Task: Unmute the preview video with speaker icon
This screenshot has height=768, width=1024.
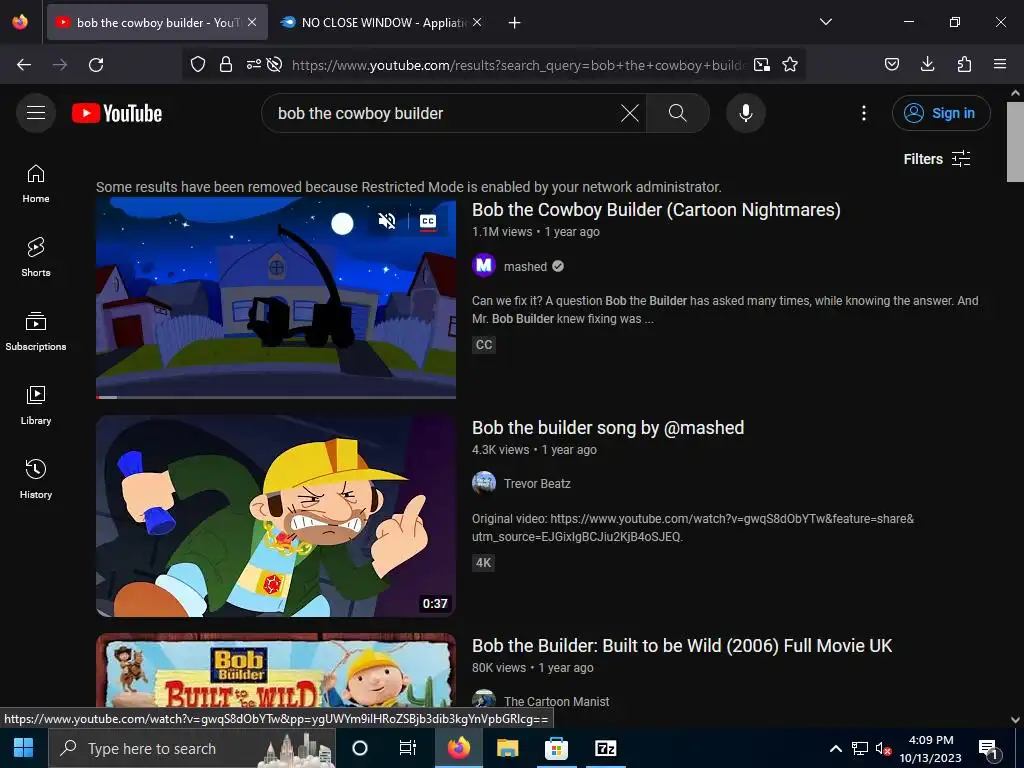Action: (387, 221)
